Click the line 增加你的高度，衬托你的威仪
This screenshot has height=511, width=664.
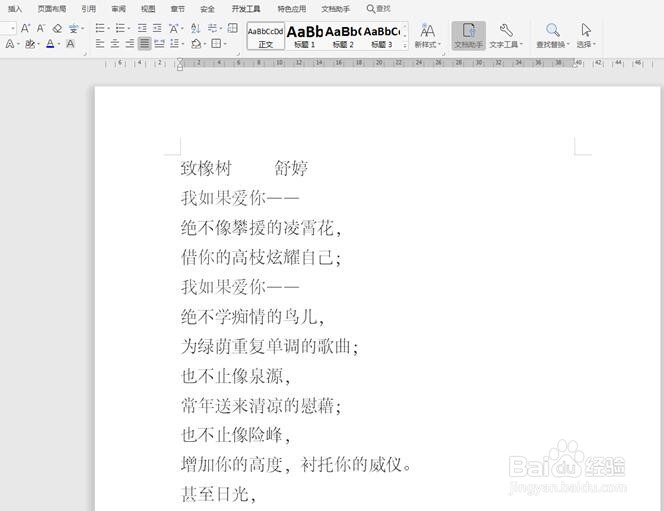(296, 465)
